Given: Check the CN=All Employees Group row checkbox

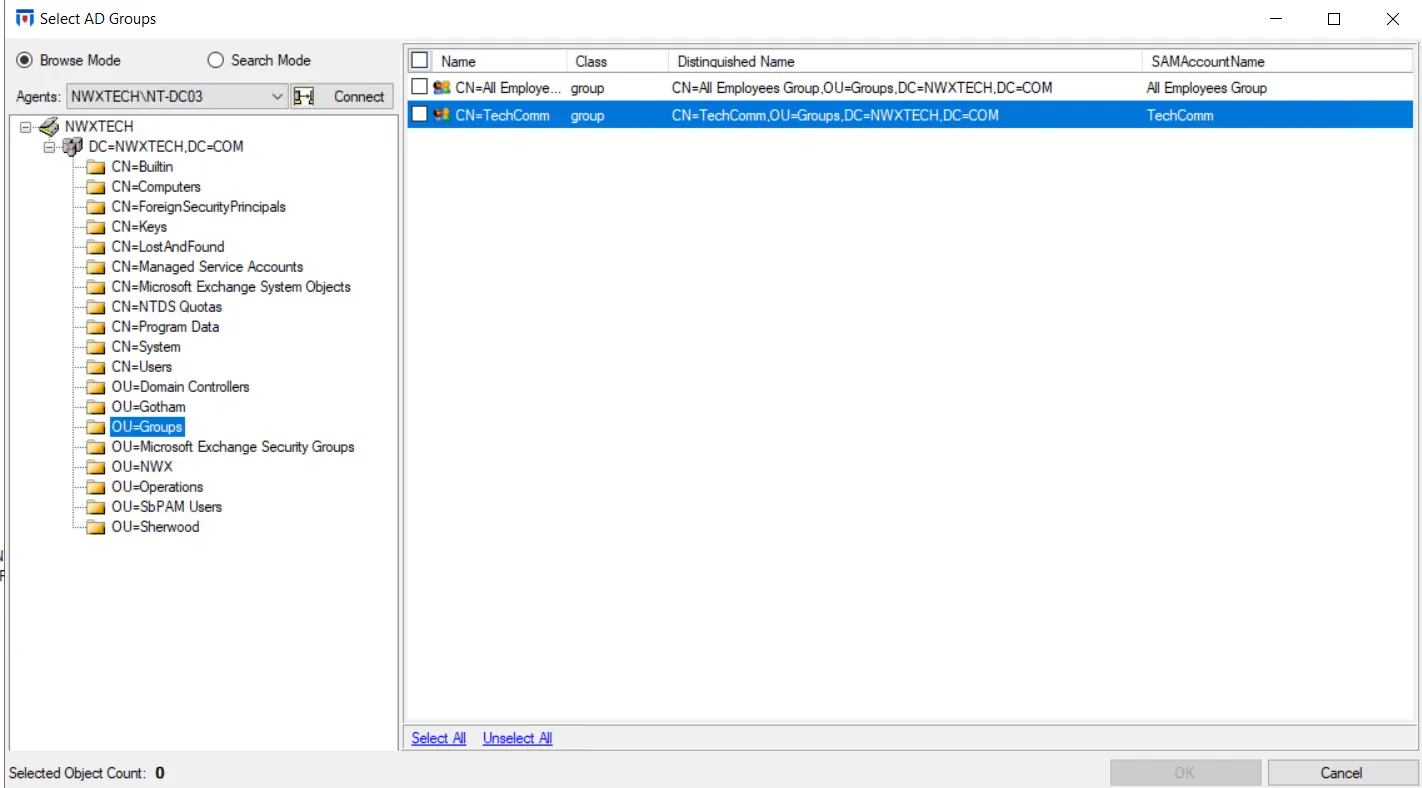Looking at the screenshot, I should pyautogui.click(x=420, y=88).
